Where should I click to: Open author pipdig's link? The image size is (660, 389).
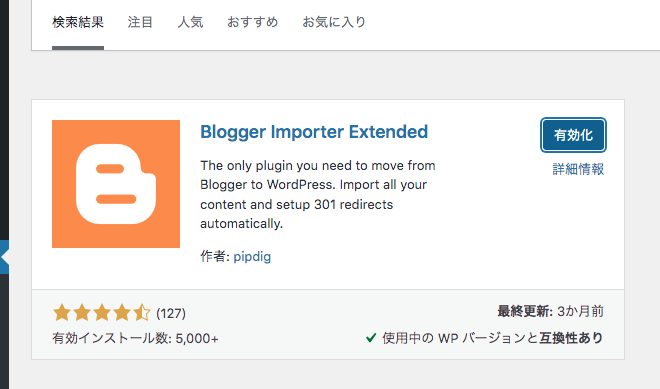(x=252, y=256)
